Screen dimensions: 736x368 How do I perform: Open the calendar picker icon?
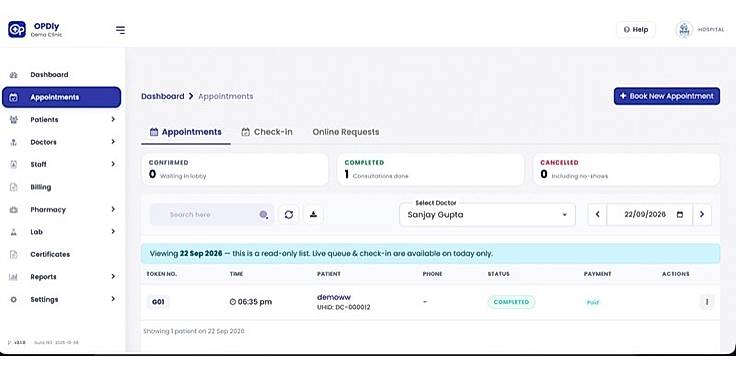coord(680,215)
